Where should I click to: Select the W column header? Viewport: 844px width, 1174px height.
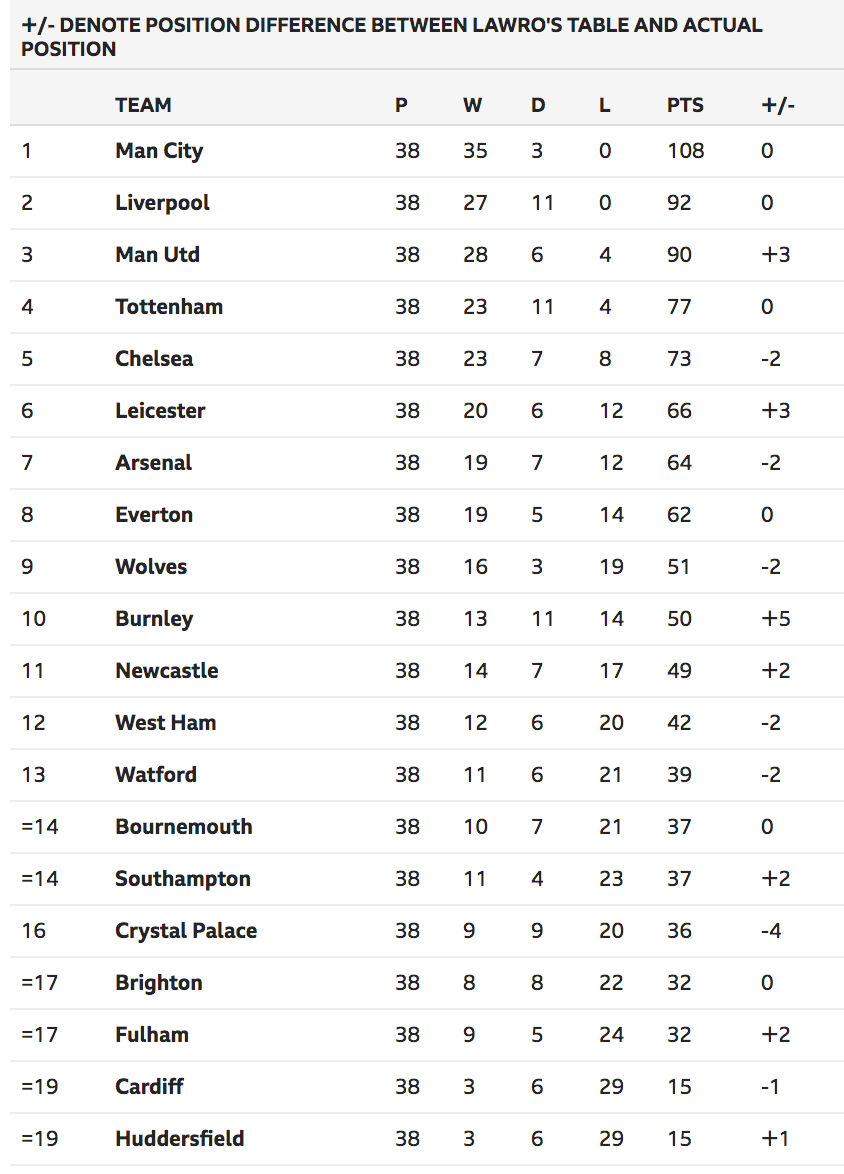click(x=473, y=105)
